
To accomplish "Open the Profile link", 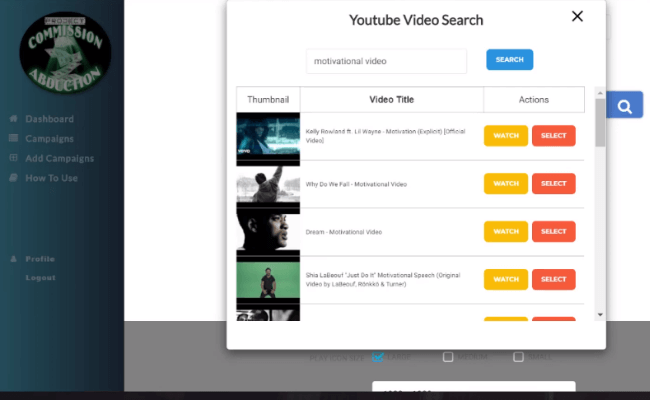I will tap(40, 259).
